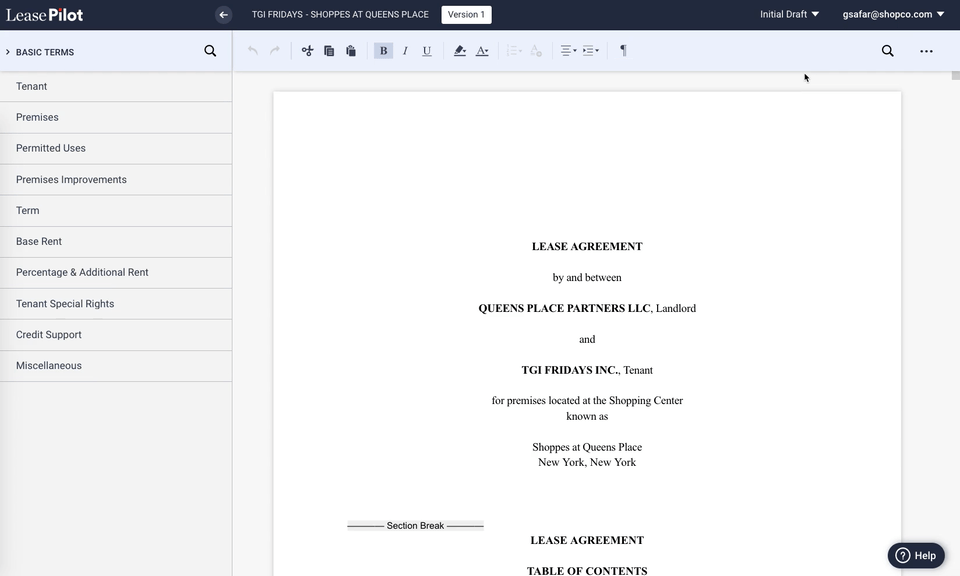Click the paste clipboard icon
The height and width of the screenshot is (576, 960).
tap(351, 51)
